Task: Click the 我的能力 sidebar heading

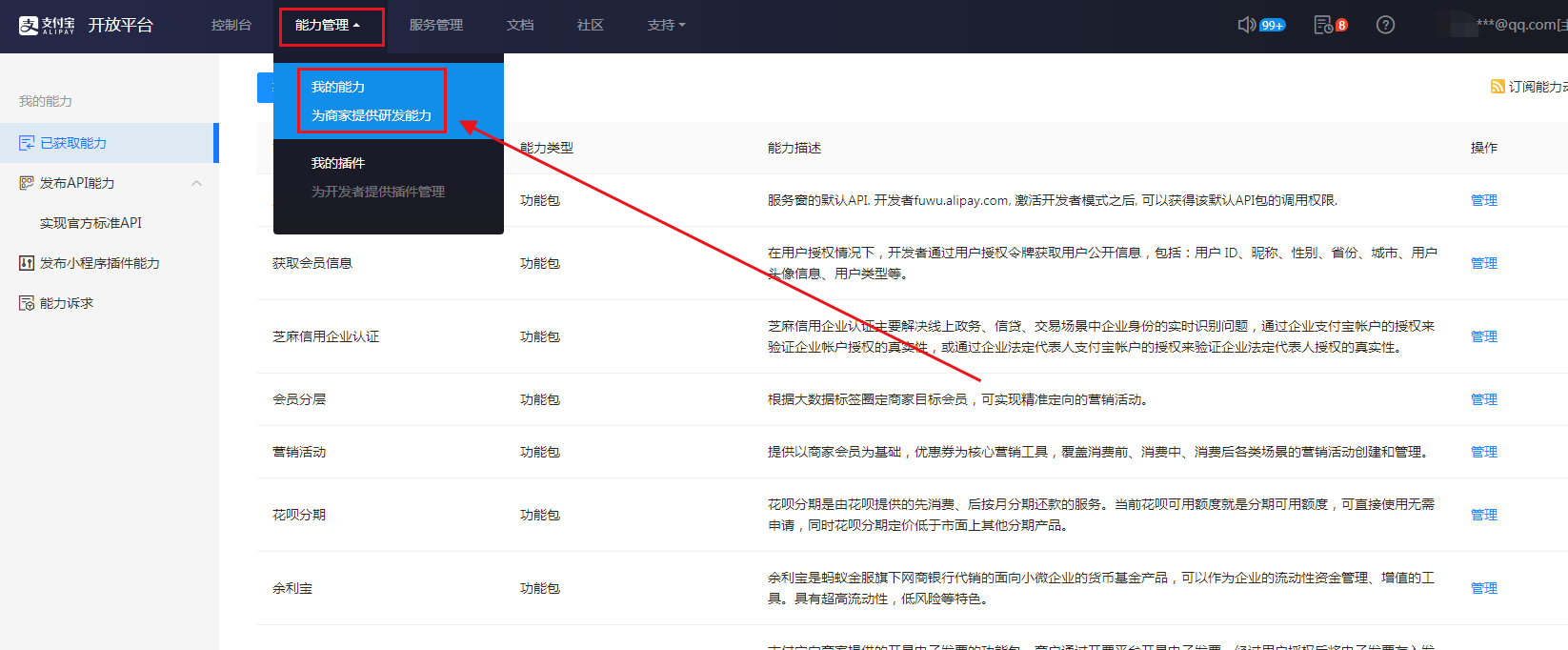Action: [46, 101]
